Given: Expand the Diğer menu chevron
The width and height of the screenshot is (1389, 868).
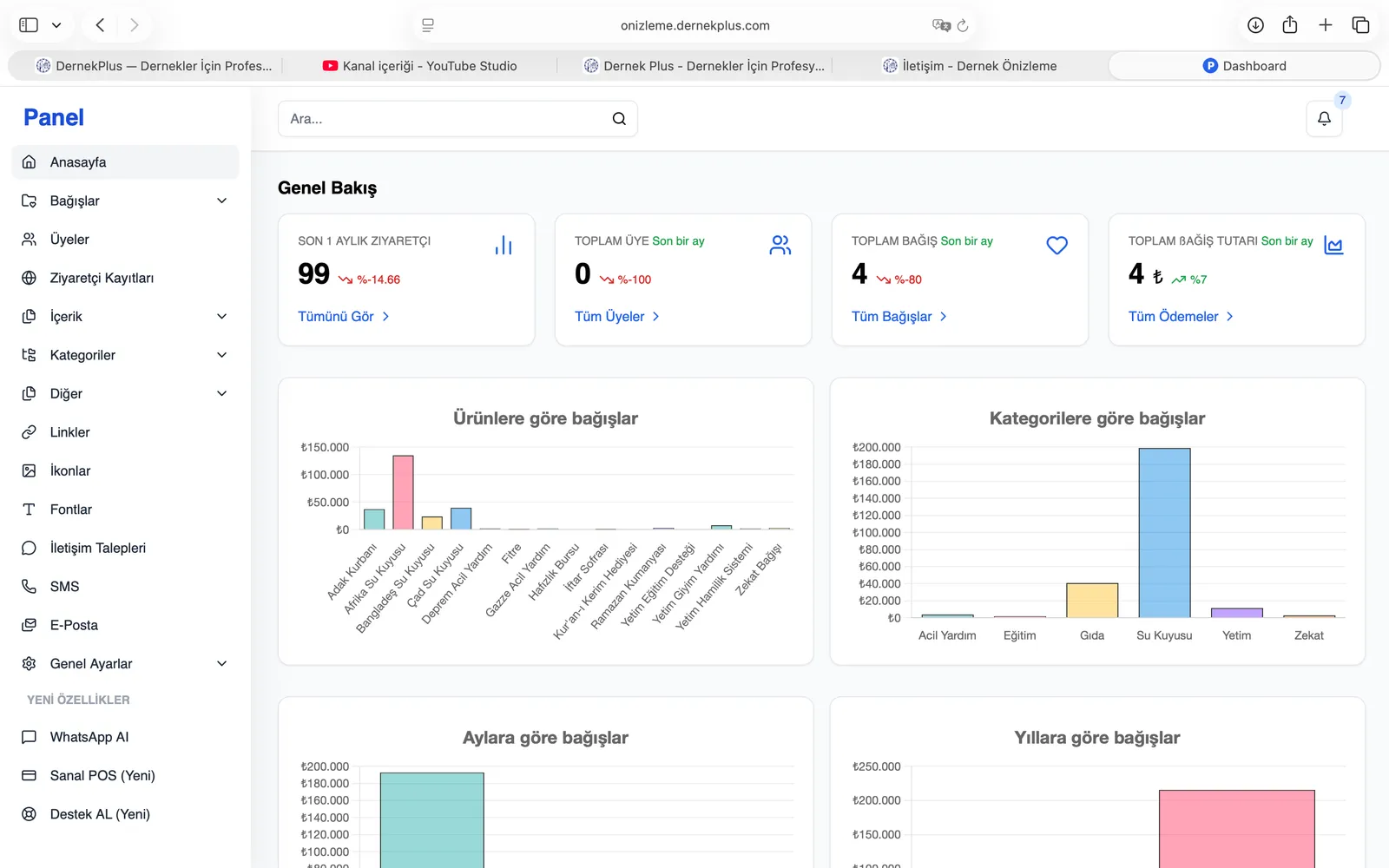Looking at the screenshot, I should (222, 394).
